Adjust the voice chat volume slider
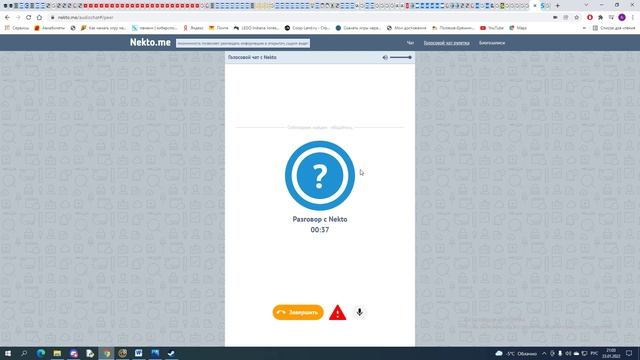 click(401, 58)
